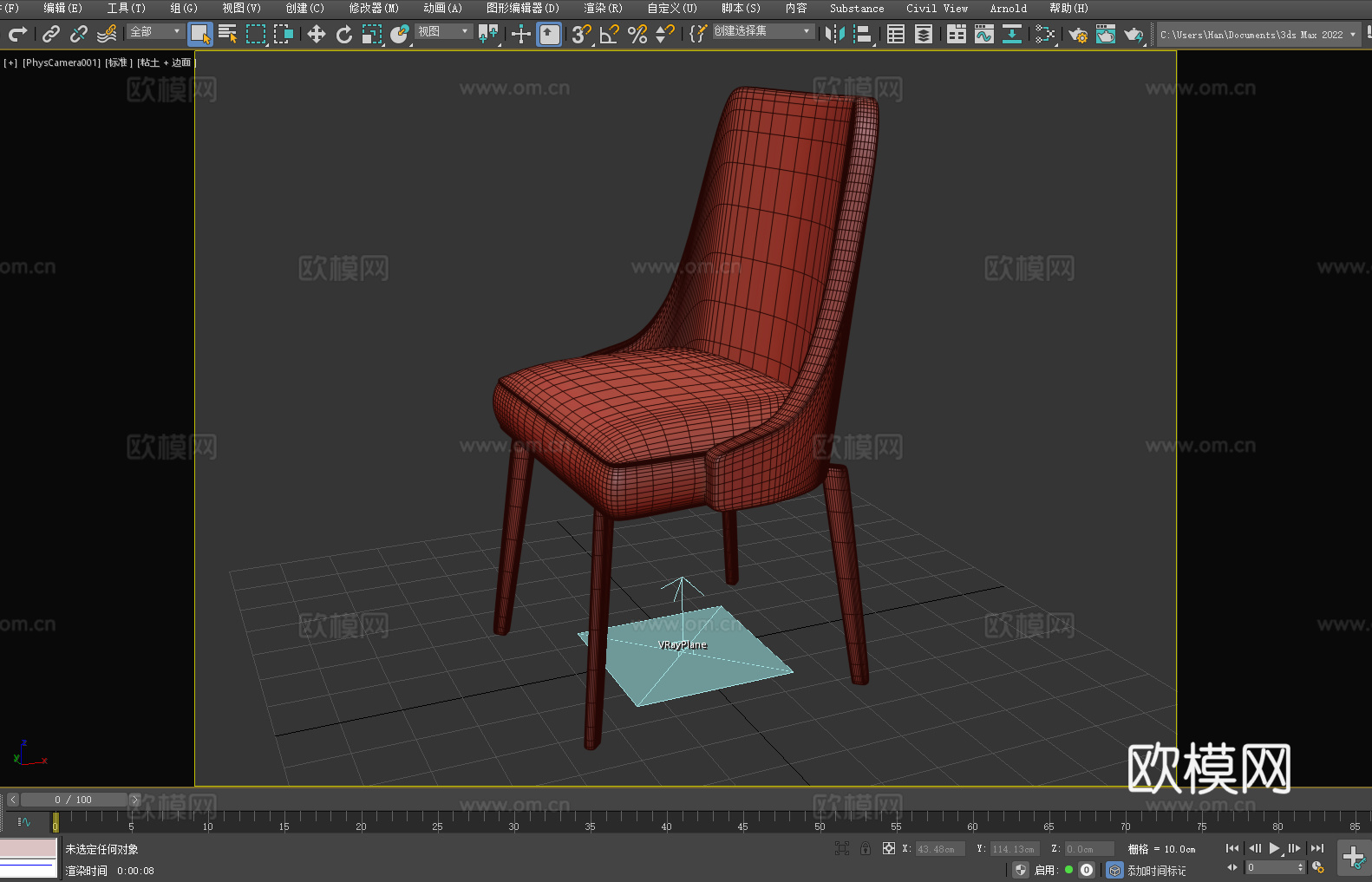
Task: Open 创建选择集 named selection dropdown
Action: pos(762,31)
